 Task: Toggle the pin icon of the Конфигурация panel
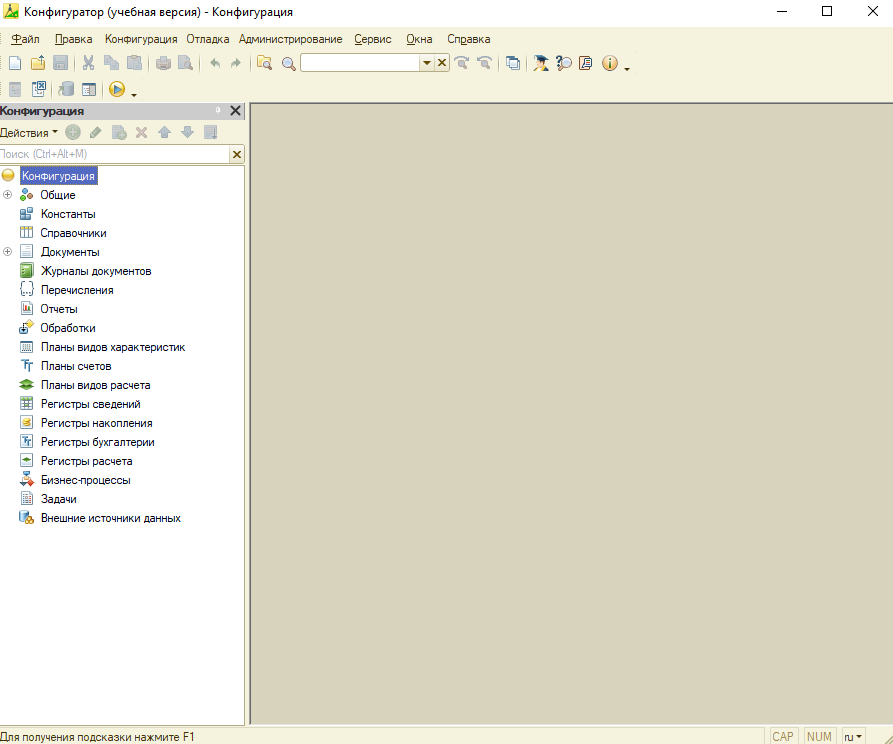coord(218,111)
